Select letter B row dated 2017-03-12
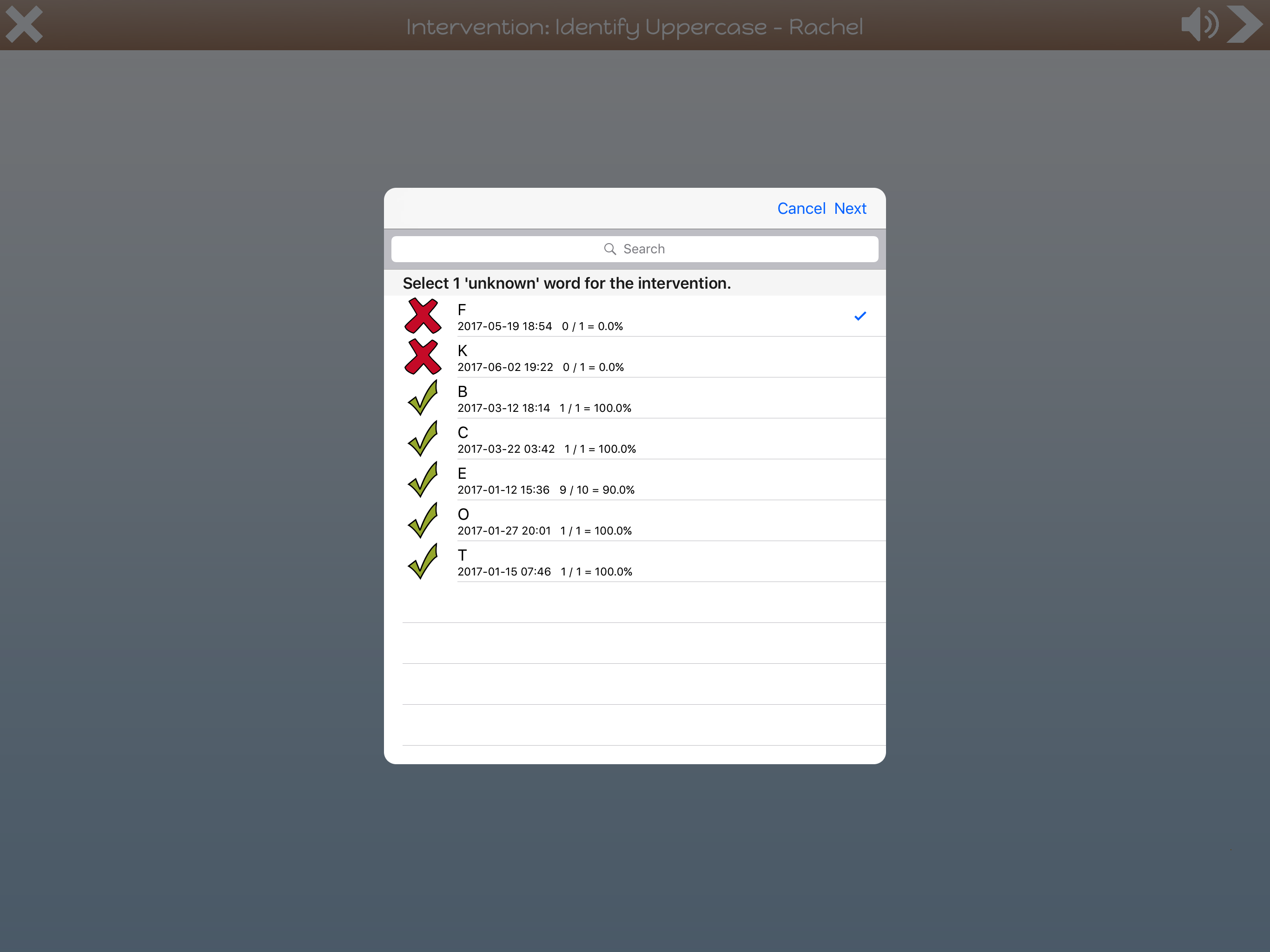This screenshot has width=1270, height=952. pos(632,398)
